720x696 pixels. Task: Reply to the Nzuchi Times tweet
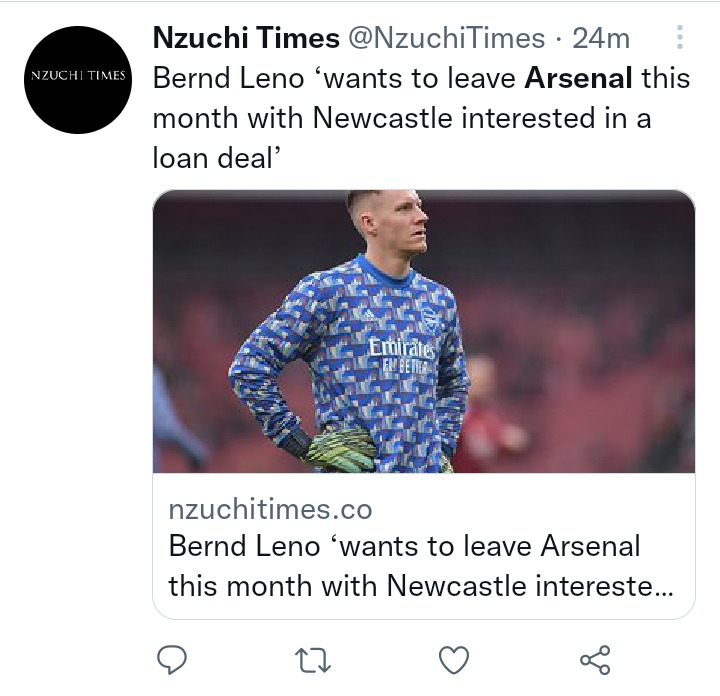[x=172, y=660]
